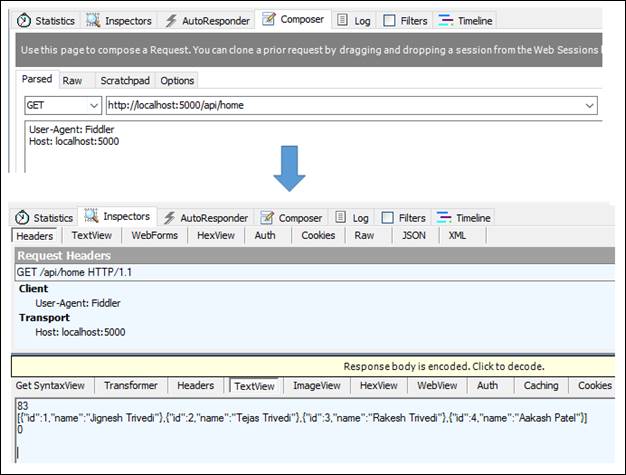Click the Inspectors magnifier icon in bottom panel
Viewport: 626px width, 475px height.
91,216
